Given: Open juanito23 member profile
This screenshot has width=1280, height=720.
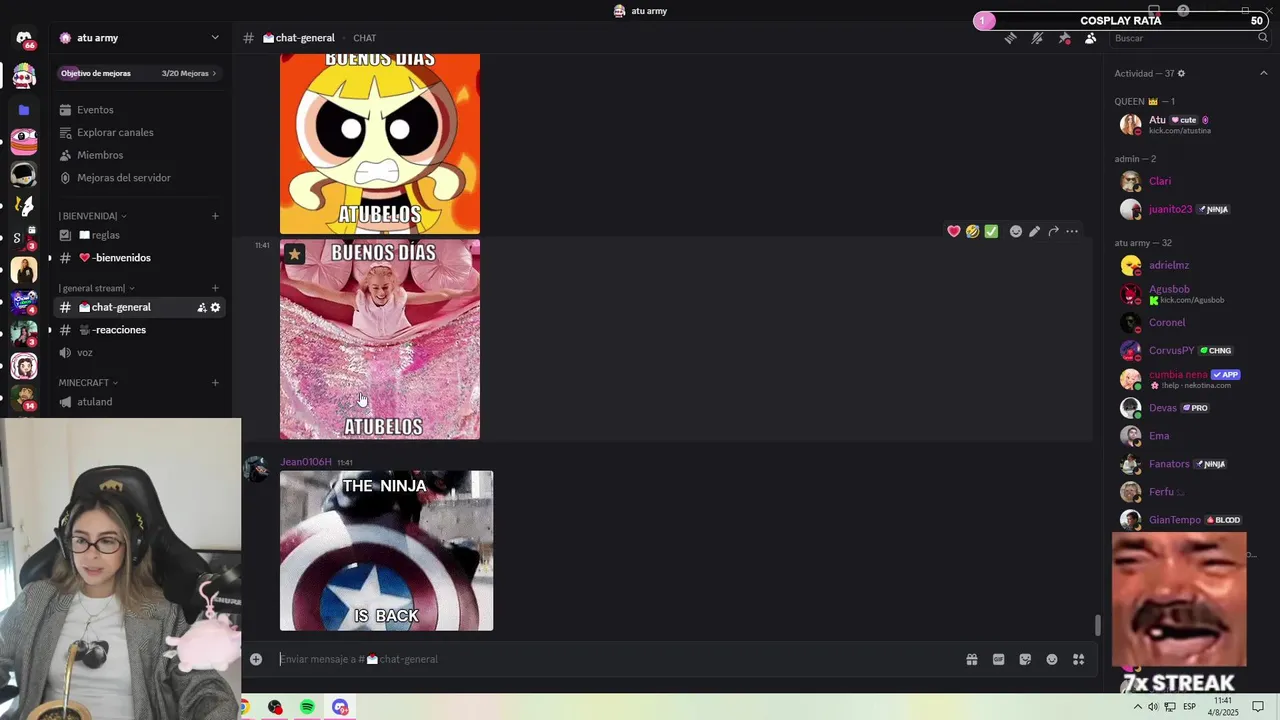Looking at the screenshot, I should point(1190,209).
